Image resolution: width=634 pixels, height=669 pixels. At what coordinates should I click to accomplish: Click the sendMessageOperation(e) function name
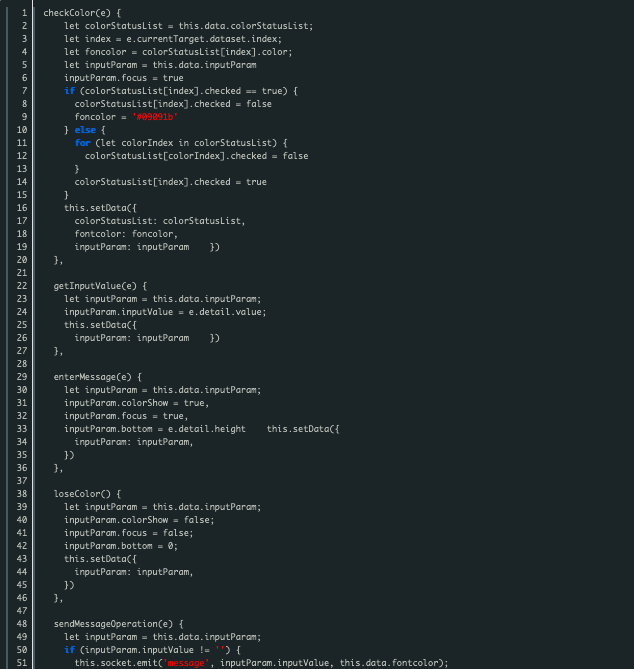[113, 624]
